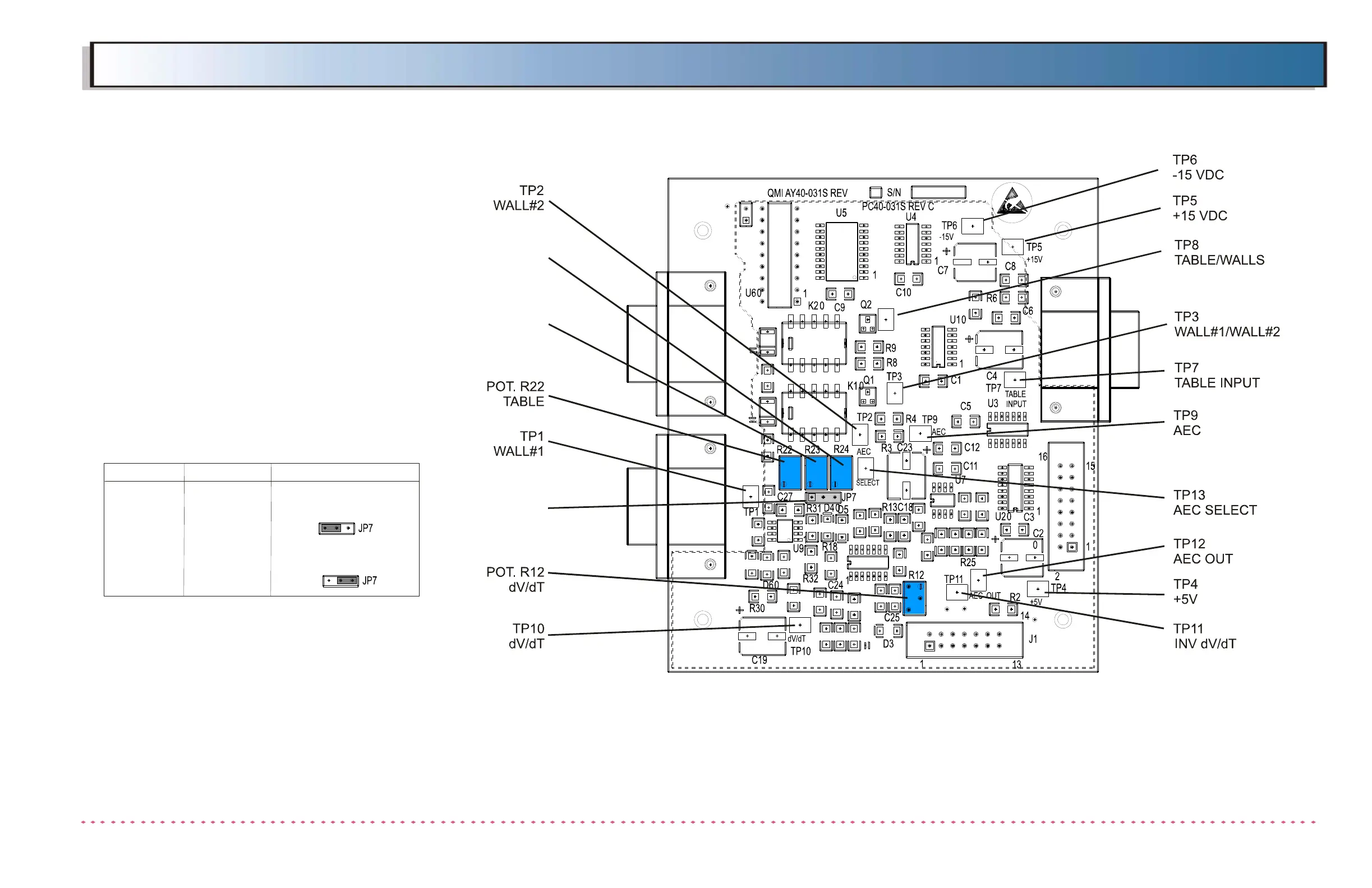Click the TP11 INV dV/dT callout label
Viewport: 1372px width, 888px height.
(x=1204, y=636)
